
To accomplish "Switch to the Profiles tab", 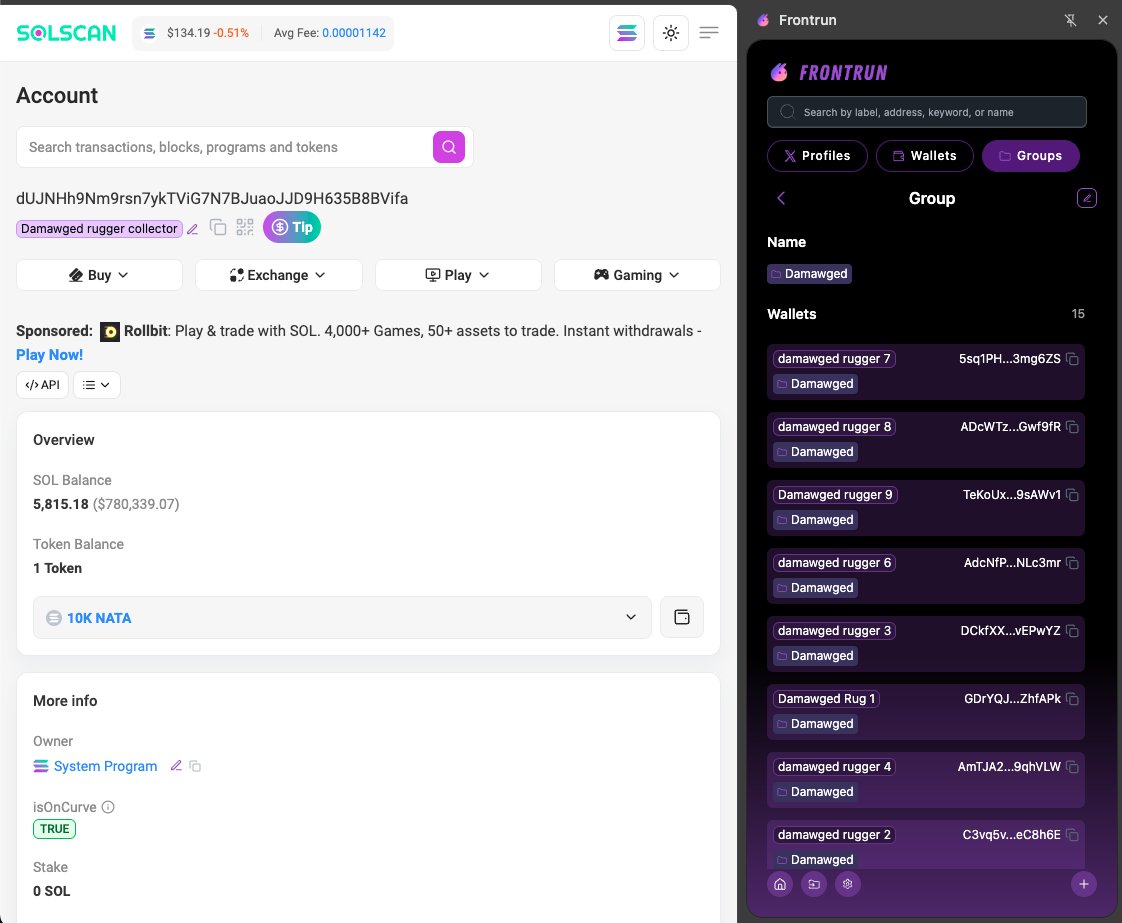I will (x=817, y=156).
